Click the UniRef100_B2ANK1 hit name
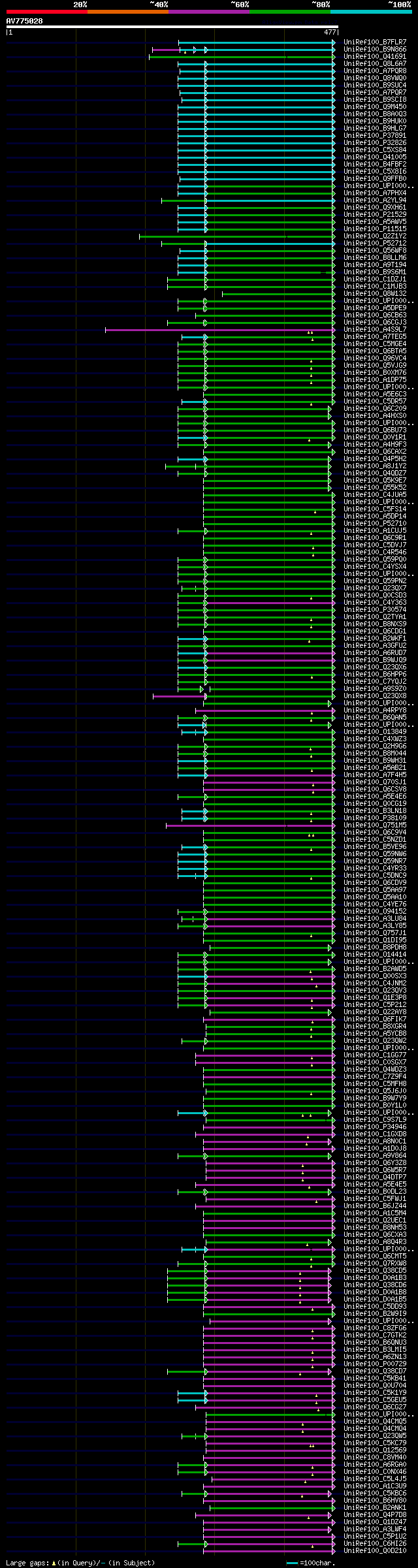Viewport: 418px width, 1568px height. point(375,1507)
